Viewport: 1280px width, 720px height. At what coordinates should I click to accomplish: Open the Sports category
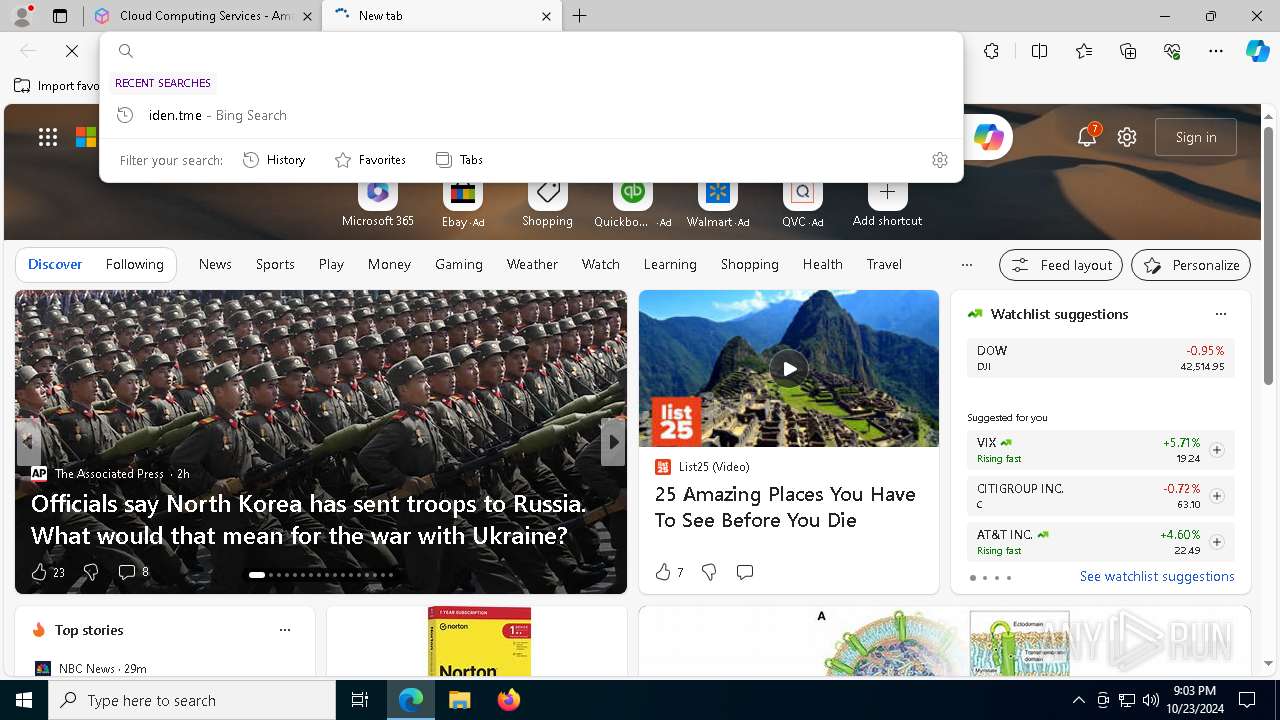(275, 264)
